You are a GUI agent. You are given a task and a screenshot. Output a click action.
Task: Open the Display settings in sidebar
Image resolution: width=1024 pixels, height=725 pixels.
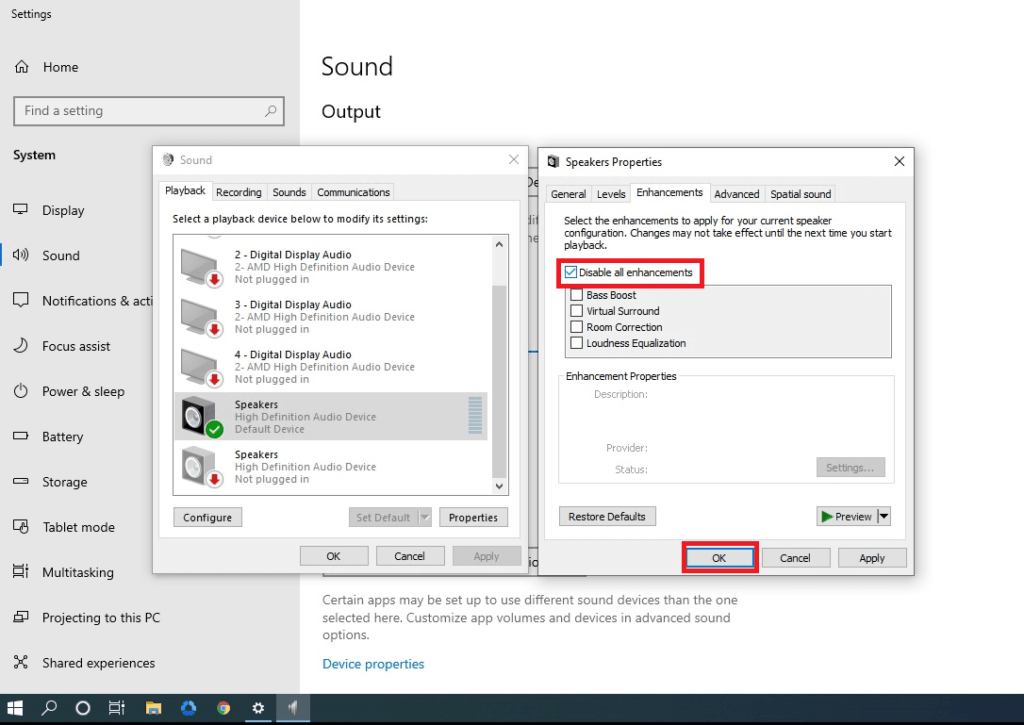[x=65, y=210]
